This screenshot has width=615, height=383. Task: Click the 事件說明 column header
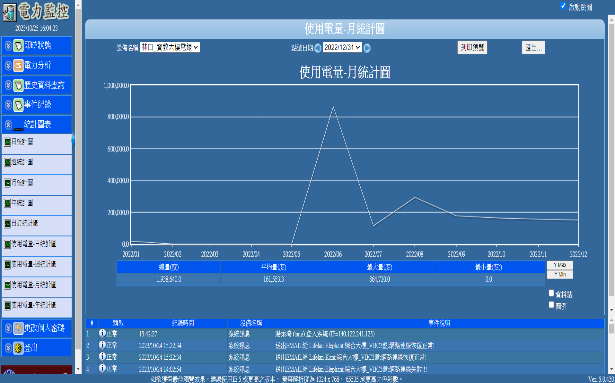[439, 323]
